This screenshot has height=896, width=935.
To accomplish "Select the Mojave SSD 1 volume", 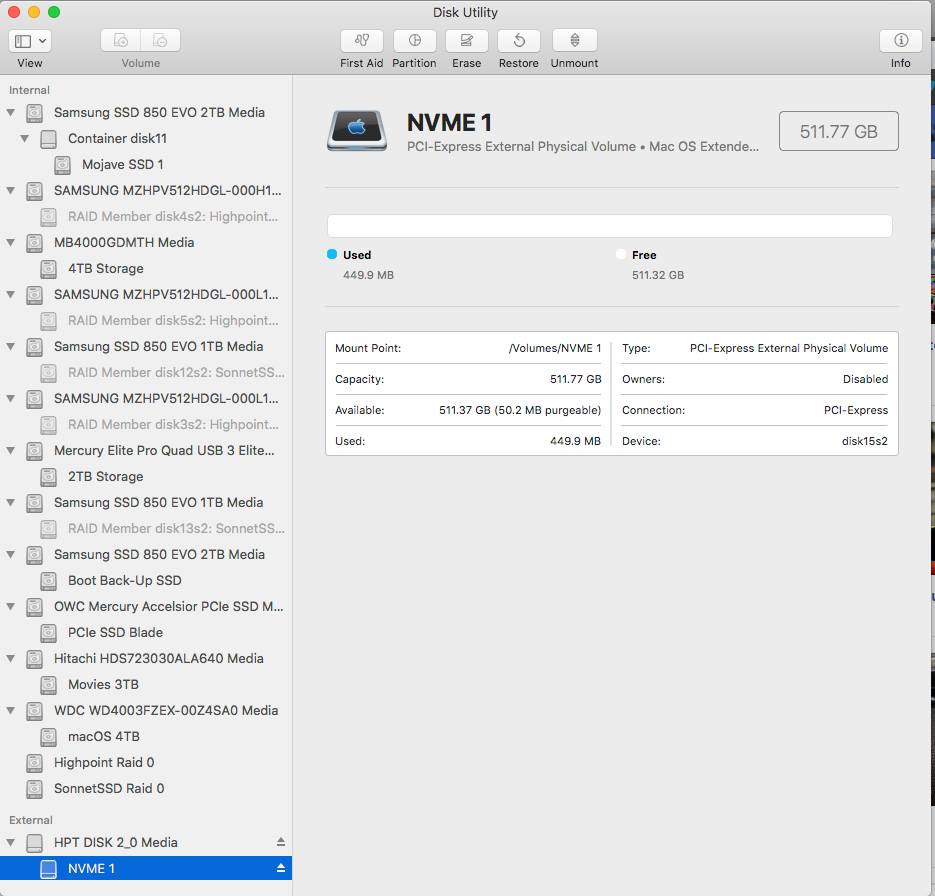I will click(146, 164).
